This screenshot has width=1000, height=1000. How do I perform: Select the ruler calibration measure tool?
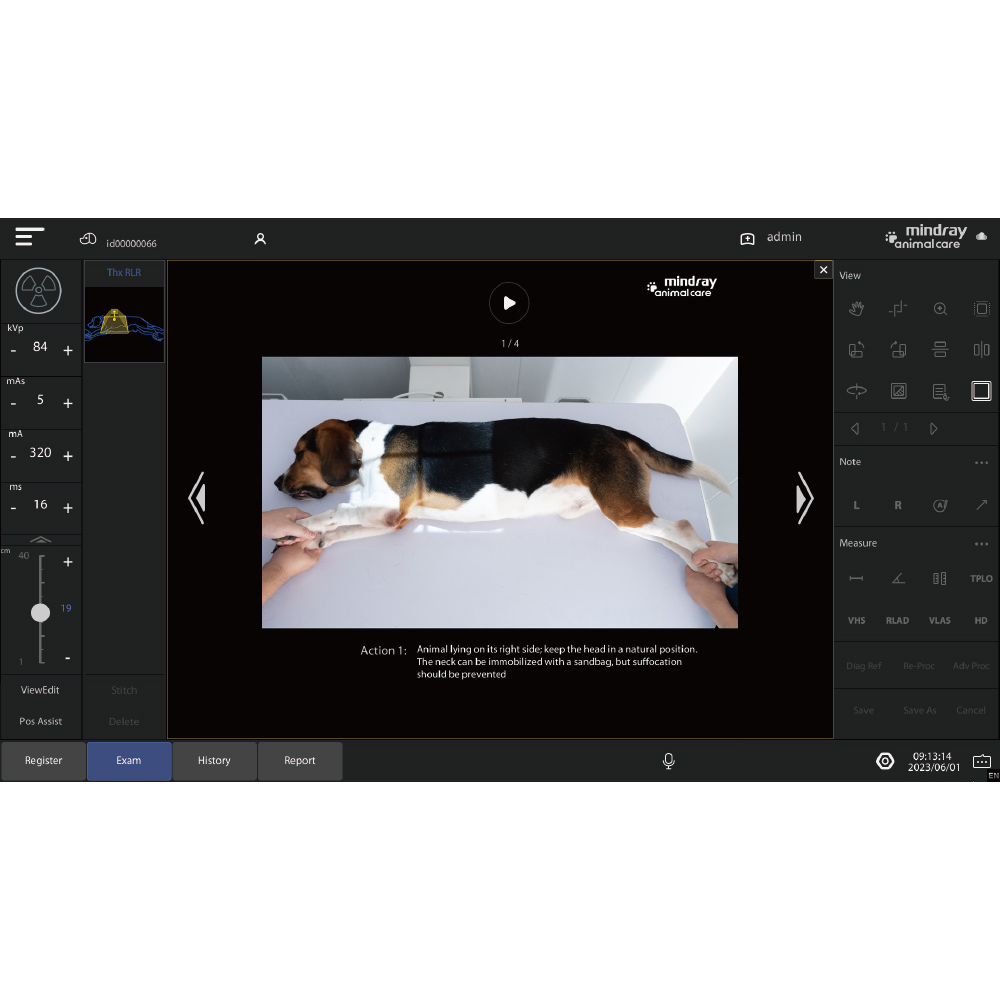(940, 578)
